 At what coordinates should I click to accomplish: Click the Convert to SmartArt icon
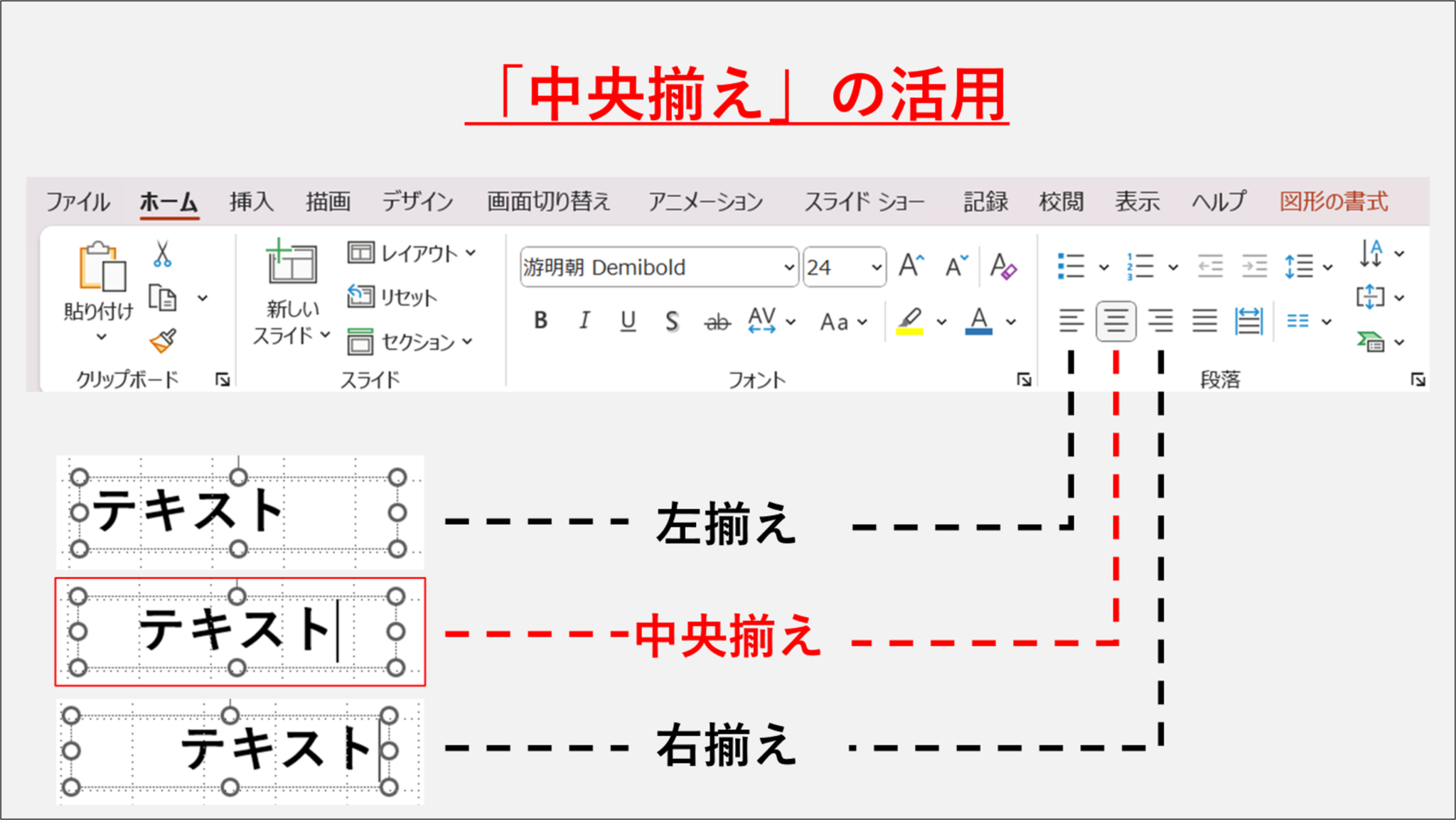coord(1371,342)
